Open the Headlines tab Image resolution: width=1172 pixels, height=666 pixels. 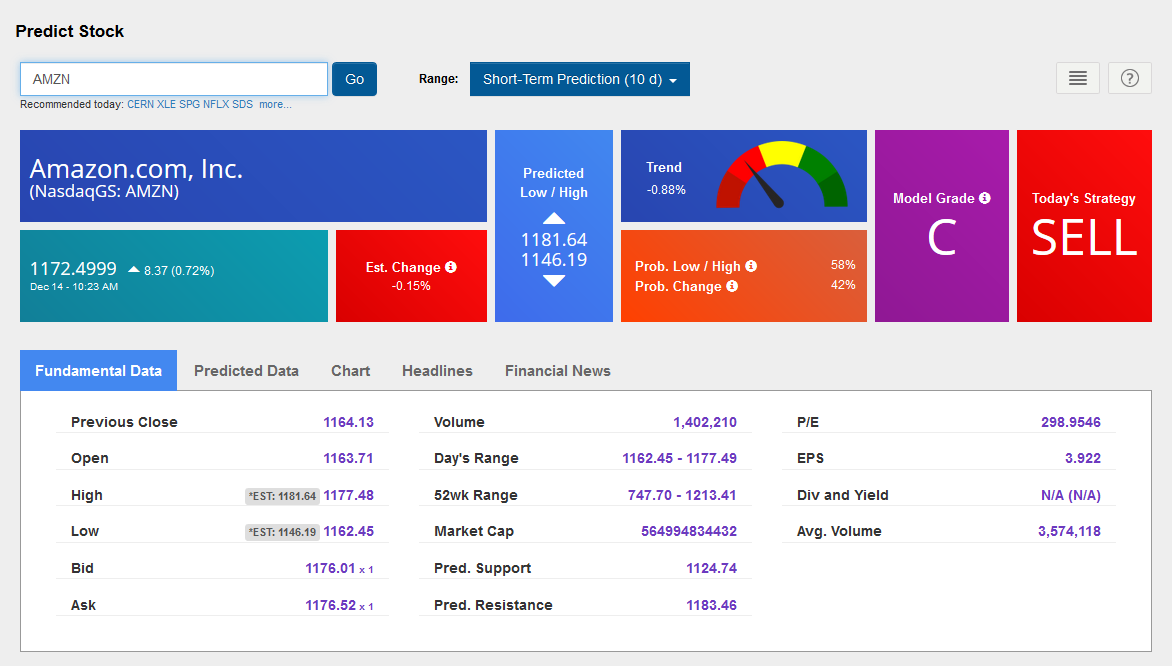coord(437,370)
